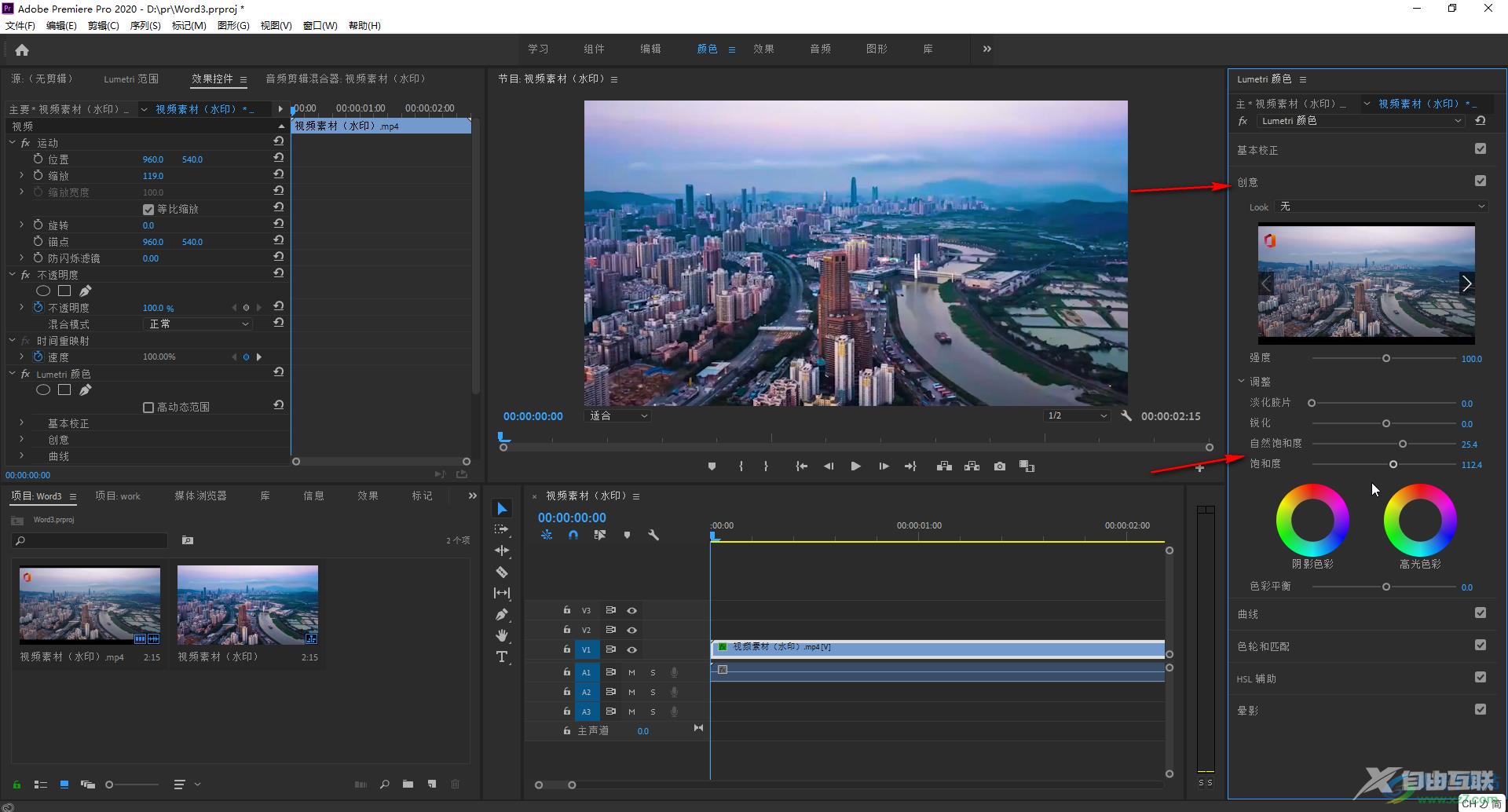
Task: Toggle 创意 section checkbox
Action: [x=1481, y=181]
